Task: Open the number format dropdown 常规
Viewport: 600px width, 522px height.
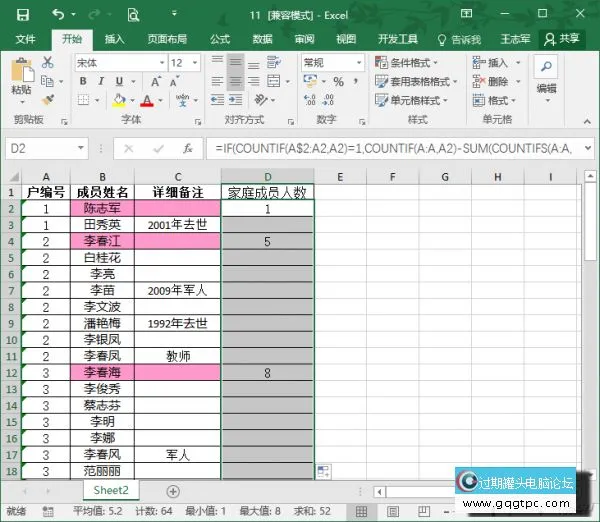Action: coord(331,62)
